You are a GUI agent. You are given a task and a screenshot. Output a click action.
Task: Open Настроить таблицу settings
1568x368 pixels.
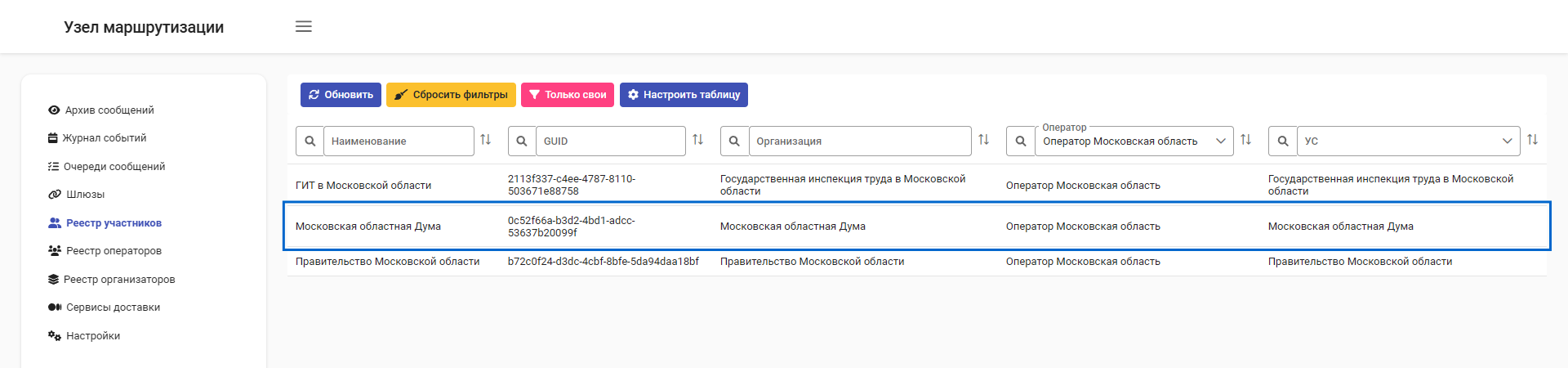[x=684, y=95]
